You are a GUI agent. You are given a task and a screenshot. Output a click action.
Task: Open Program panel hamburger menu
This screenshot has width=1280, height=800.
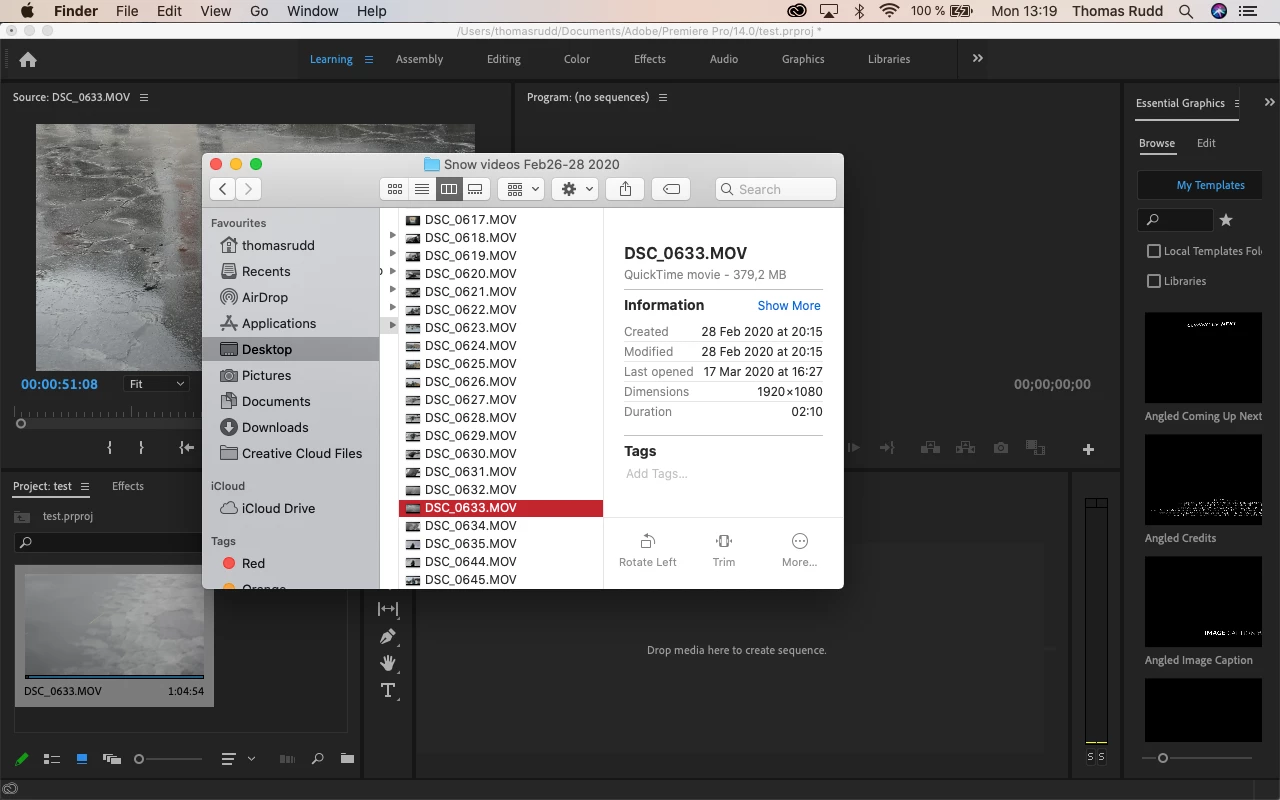(663, 97)
